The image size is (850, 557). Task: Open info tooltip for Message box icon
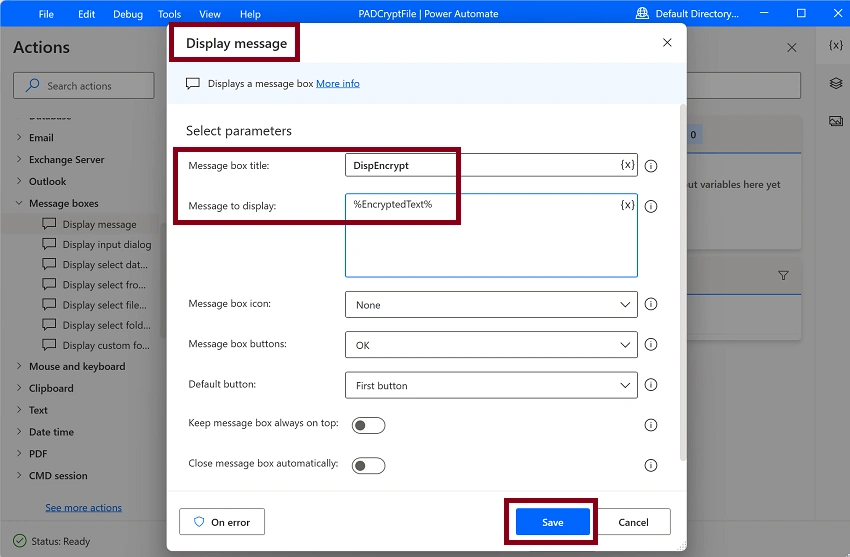651,304
